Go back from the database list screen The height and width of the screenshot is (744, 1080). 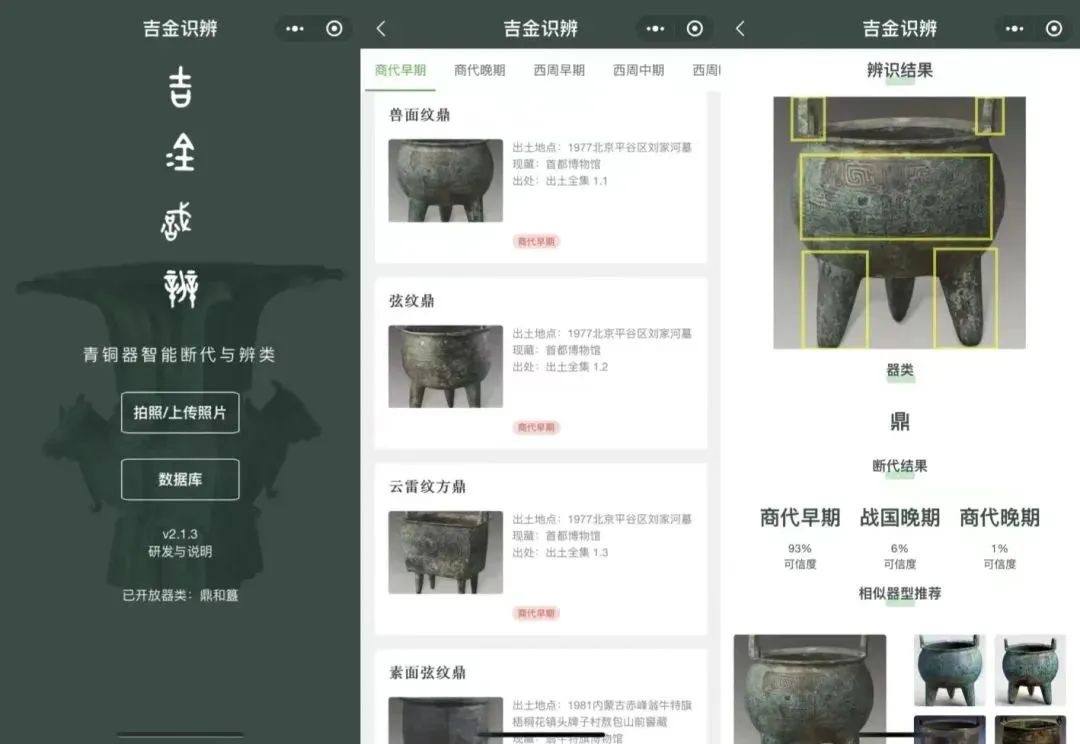pos(381,29)
